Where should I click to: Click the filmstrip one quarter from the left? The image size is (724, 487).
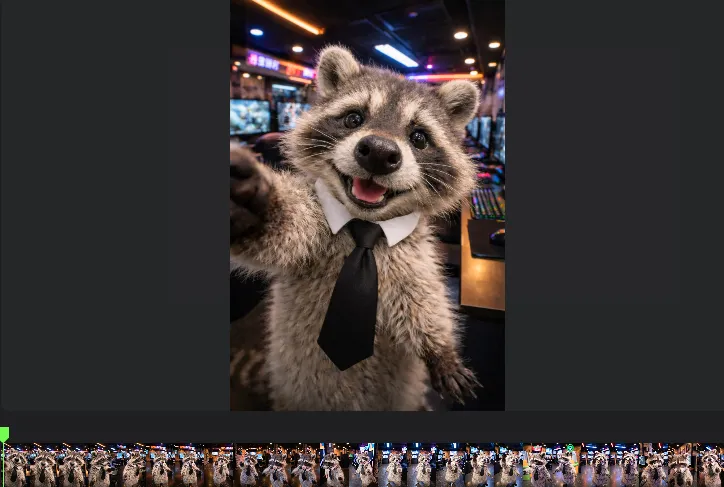click(181, 466)
